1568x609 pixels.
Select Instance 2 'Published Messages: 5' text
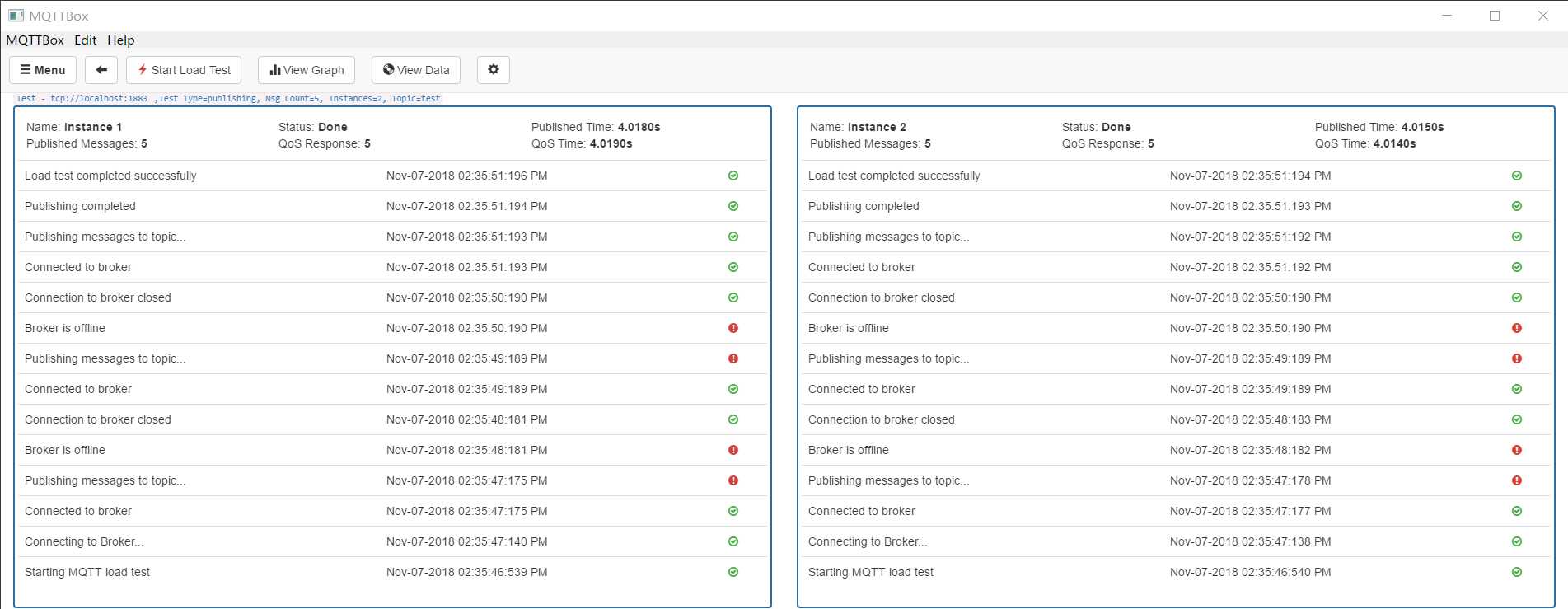click(x=870, y=143)
